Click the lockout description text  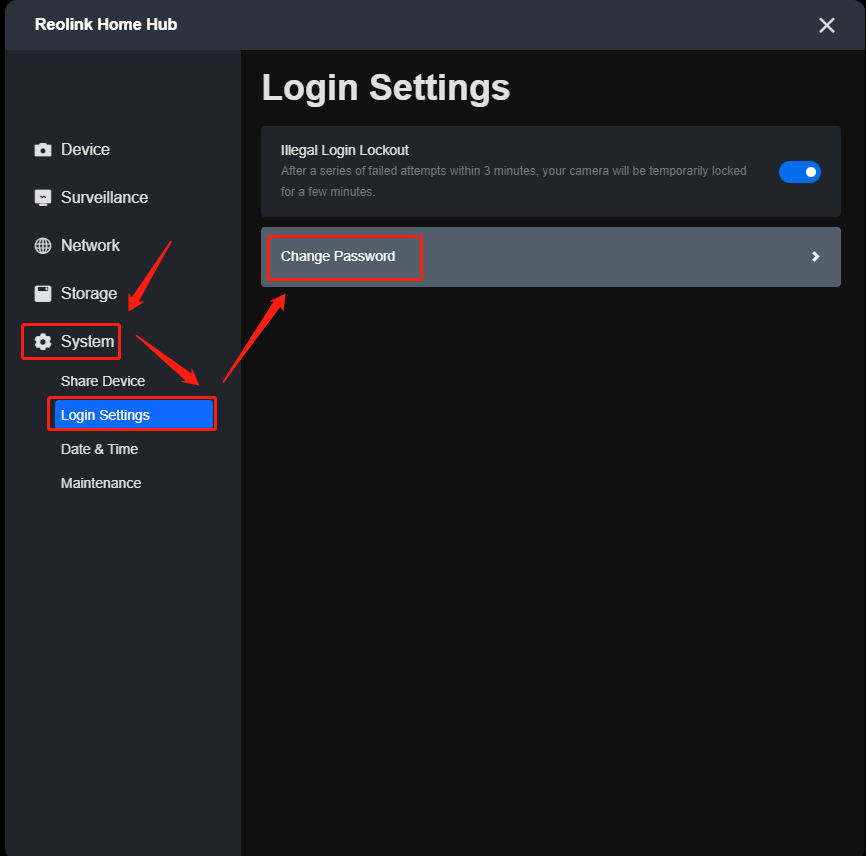(x=514, y=181)
